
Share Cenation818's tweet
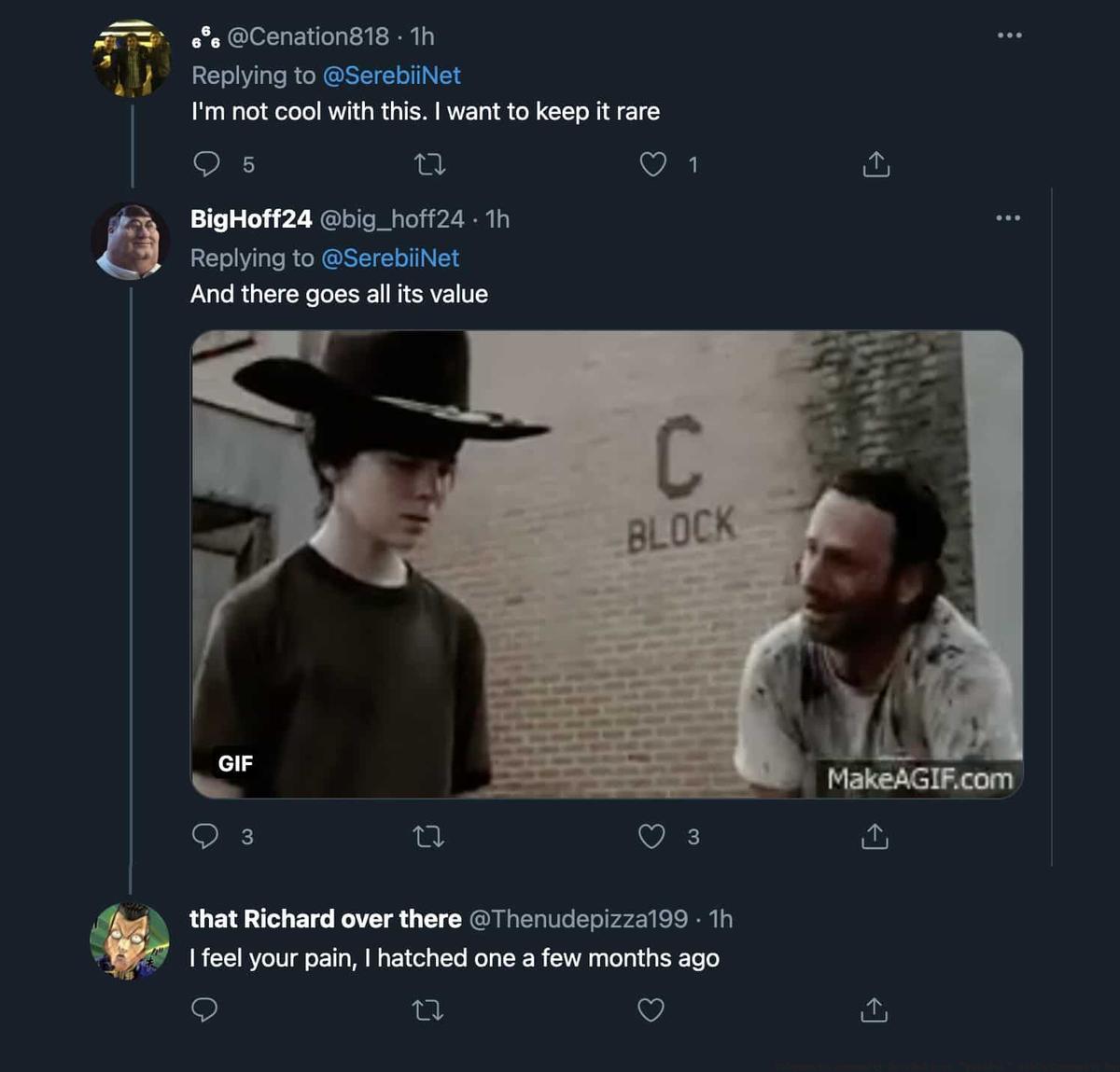coord(875,165)
